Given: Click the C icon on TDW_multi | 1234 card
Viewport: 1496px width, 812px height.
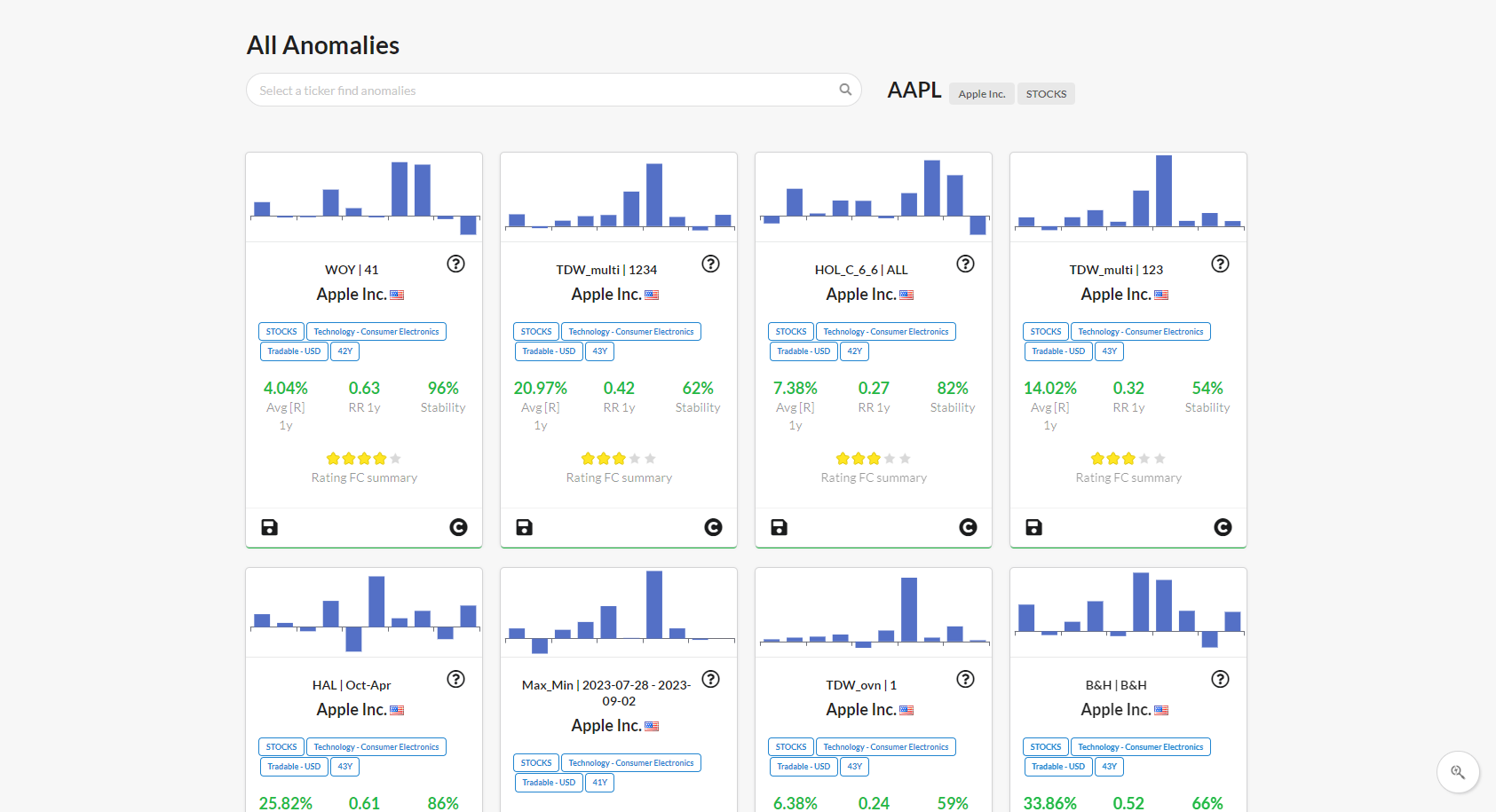Looking at the screenshot, I should pyautogui.click(x=713, y=527).
